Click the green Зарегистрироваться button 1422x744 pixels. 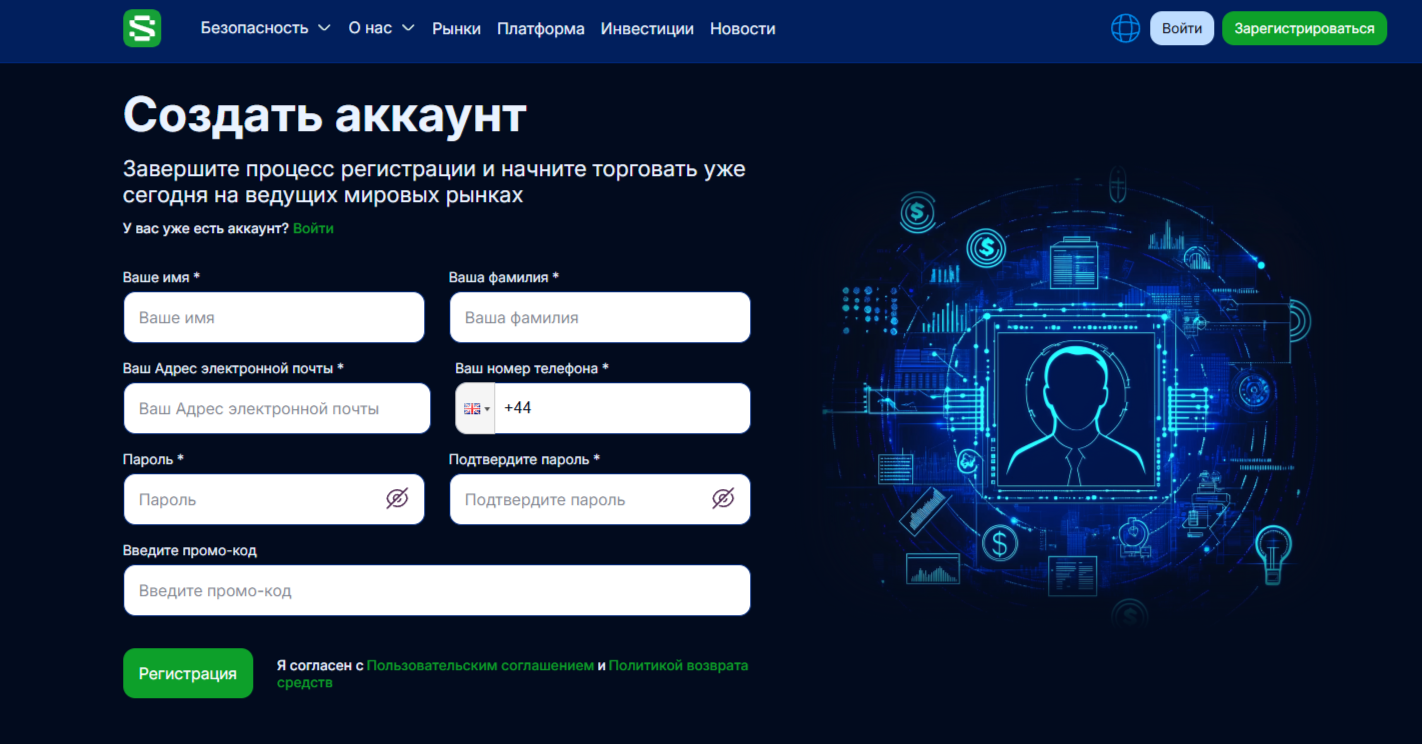[1304, 28]
